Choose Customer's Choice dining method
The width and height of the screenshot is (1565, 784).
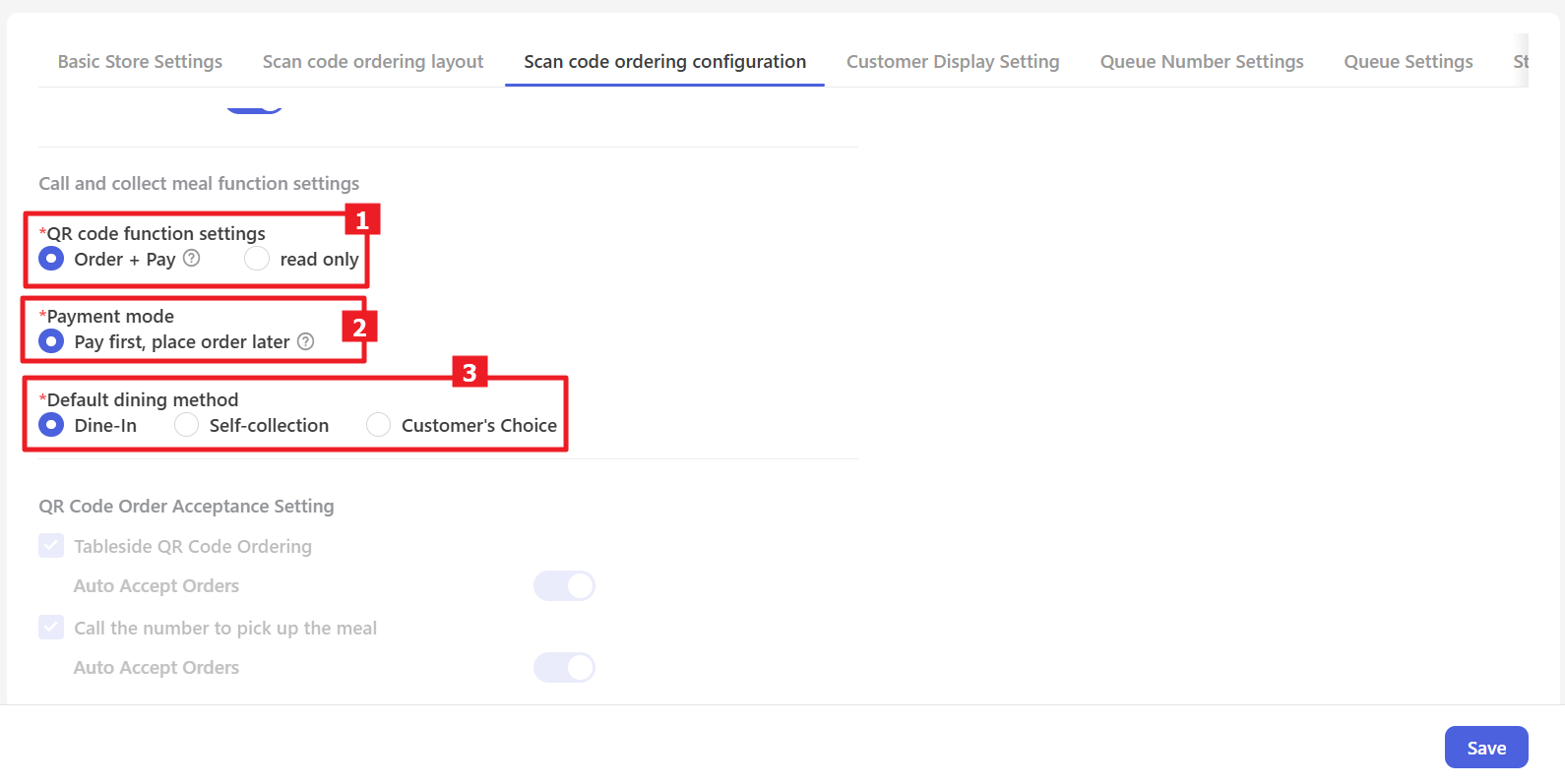(x=378, y=425)
